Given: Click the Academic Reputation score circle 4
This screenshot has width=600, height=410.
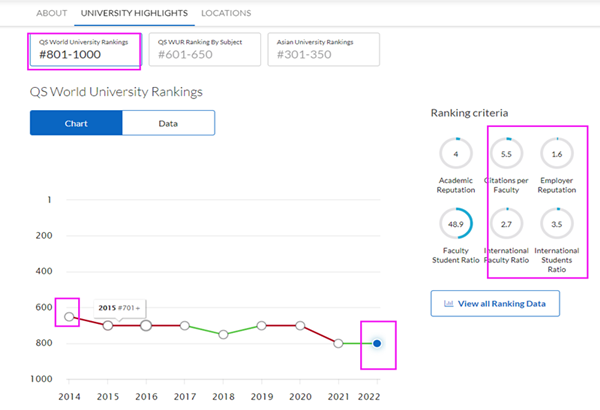Looking at the screenshot, I should (456, 154).
